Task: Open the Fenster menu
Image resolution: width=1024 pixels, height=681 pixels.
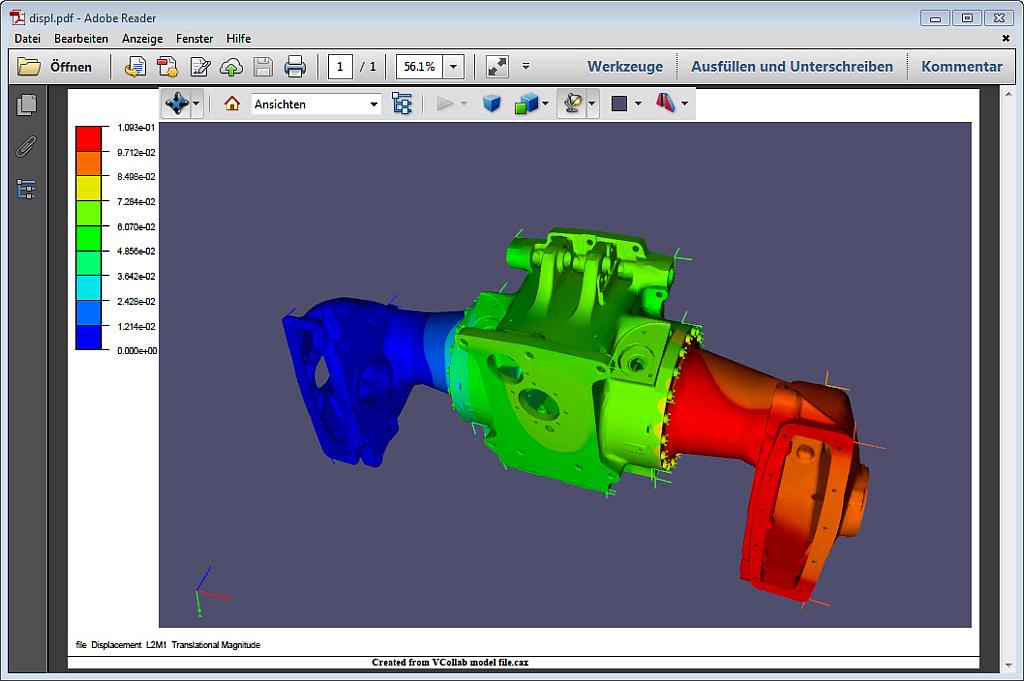Action: 194,38
